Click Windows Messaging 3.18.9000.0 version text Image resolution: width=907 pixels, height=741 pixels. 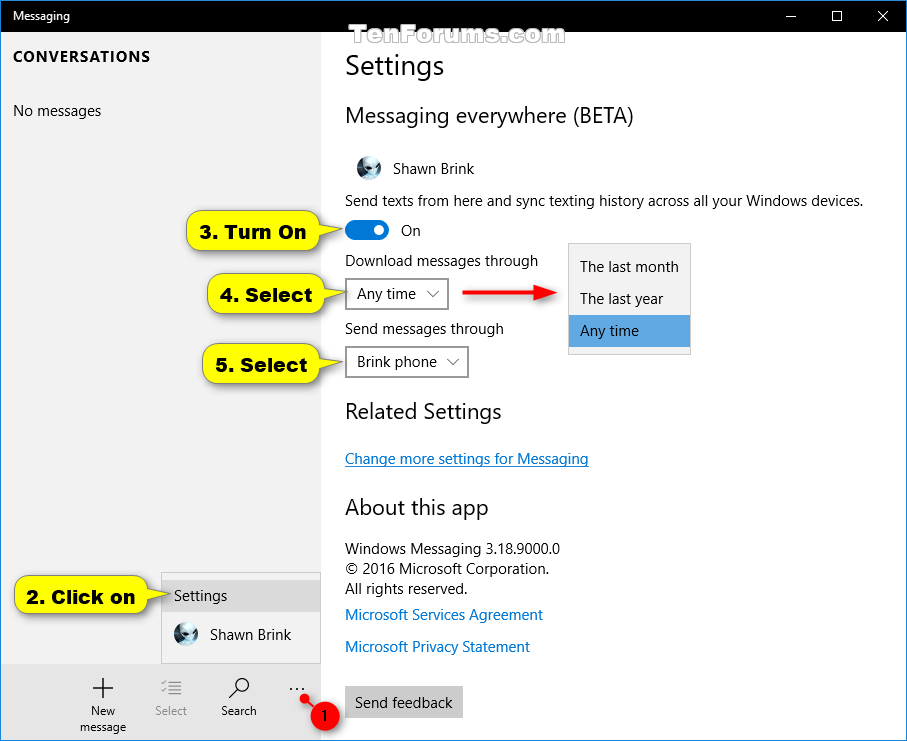pos(452,548)
